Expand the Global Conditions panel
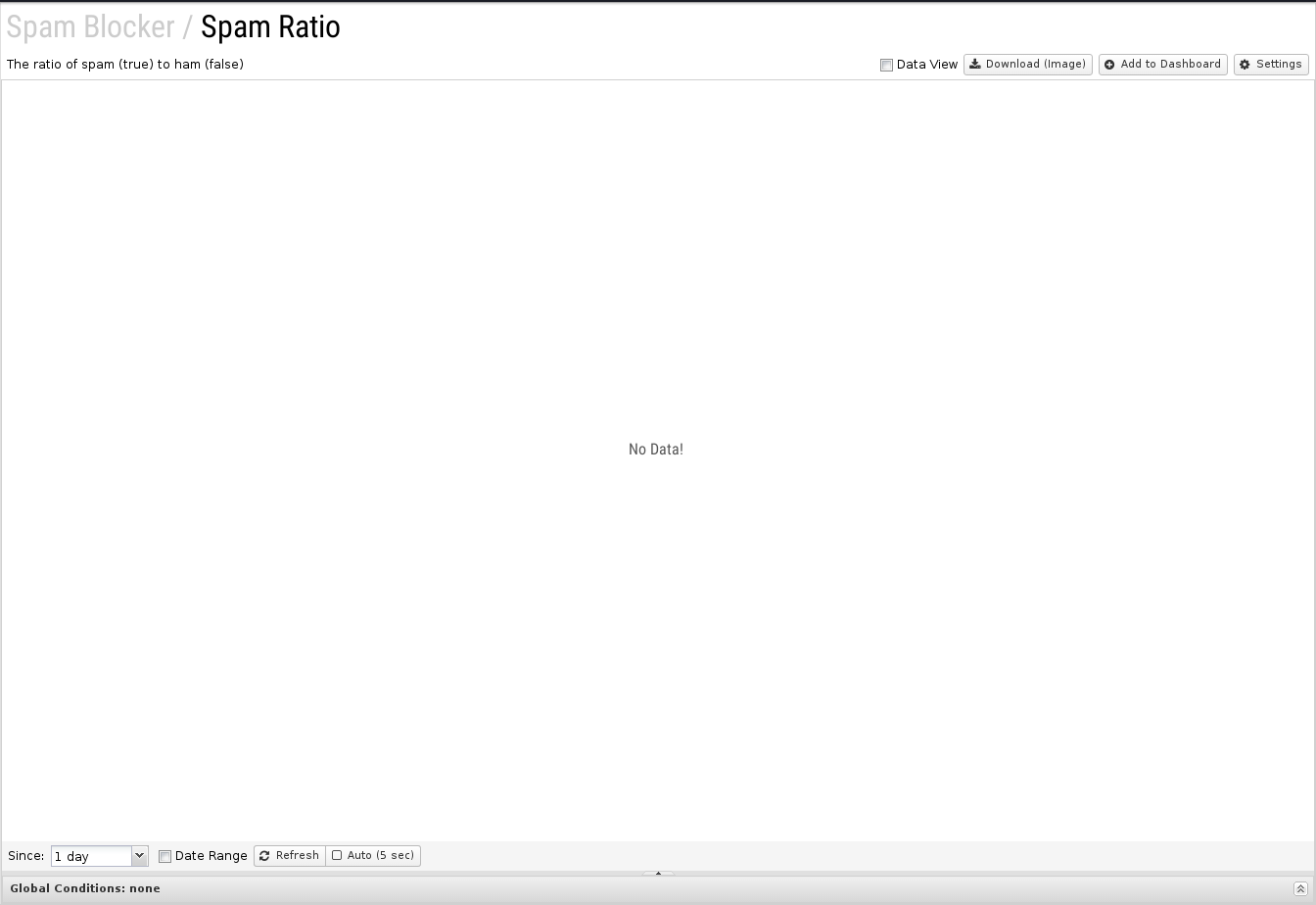Viewport: 1316px width, 905px height. click(1300, 888)
